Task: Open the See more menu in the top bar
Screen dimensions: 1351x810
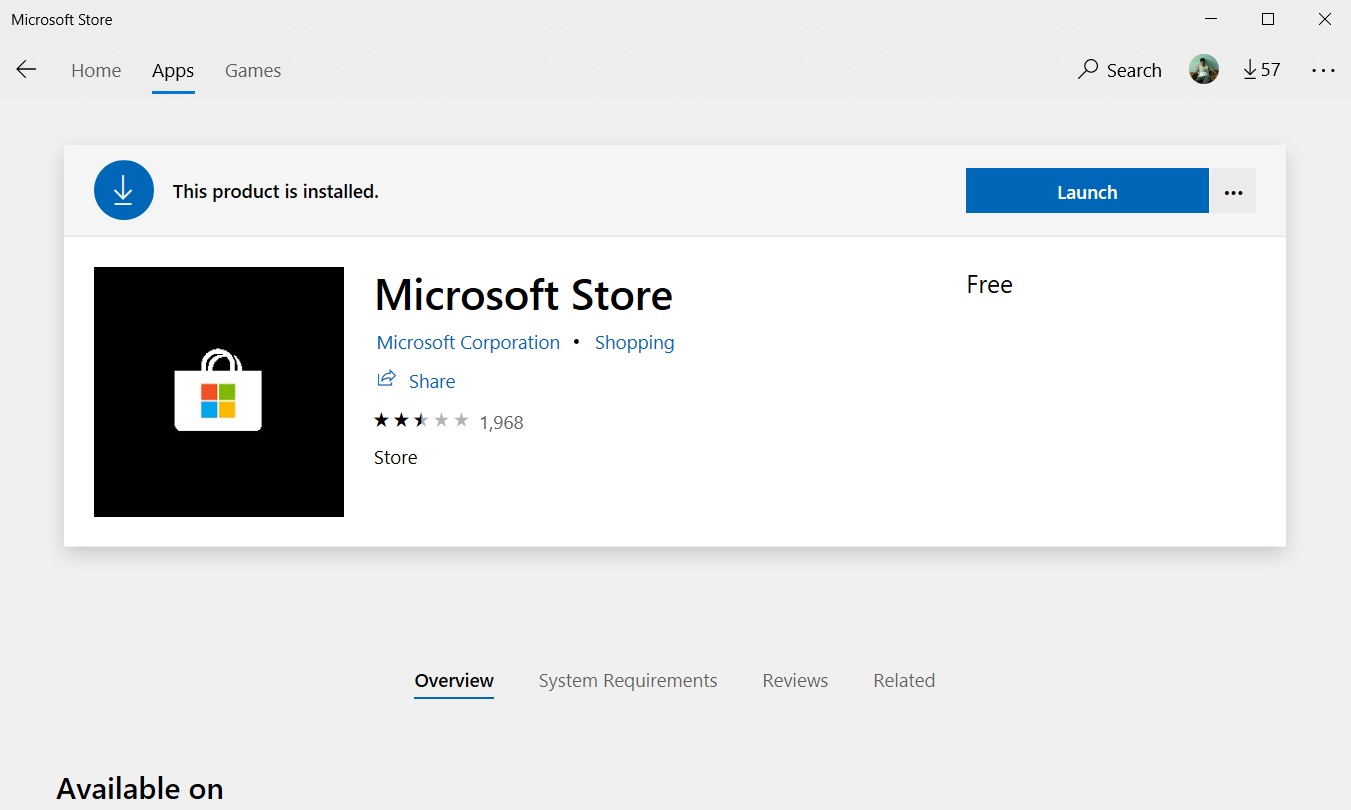Action: click(x=1324, y=70)
